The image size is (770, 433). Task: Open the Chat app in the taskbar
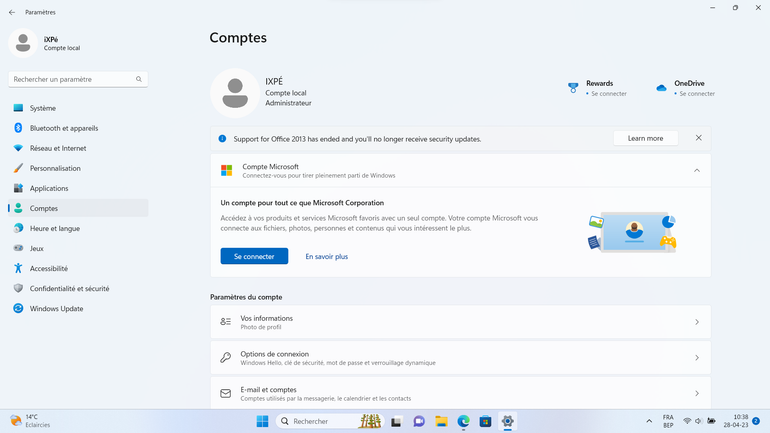point(419,421)
